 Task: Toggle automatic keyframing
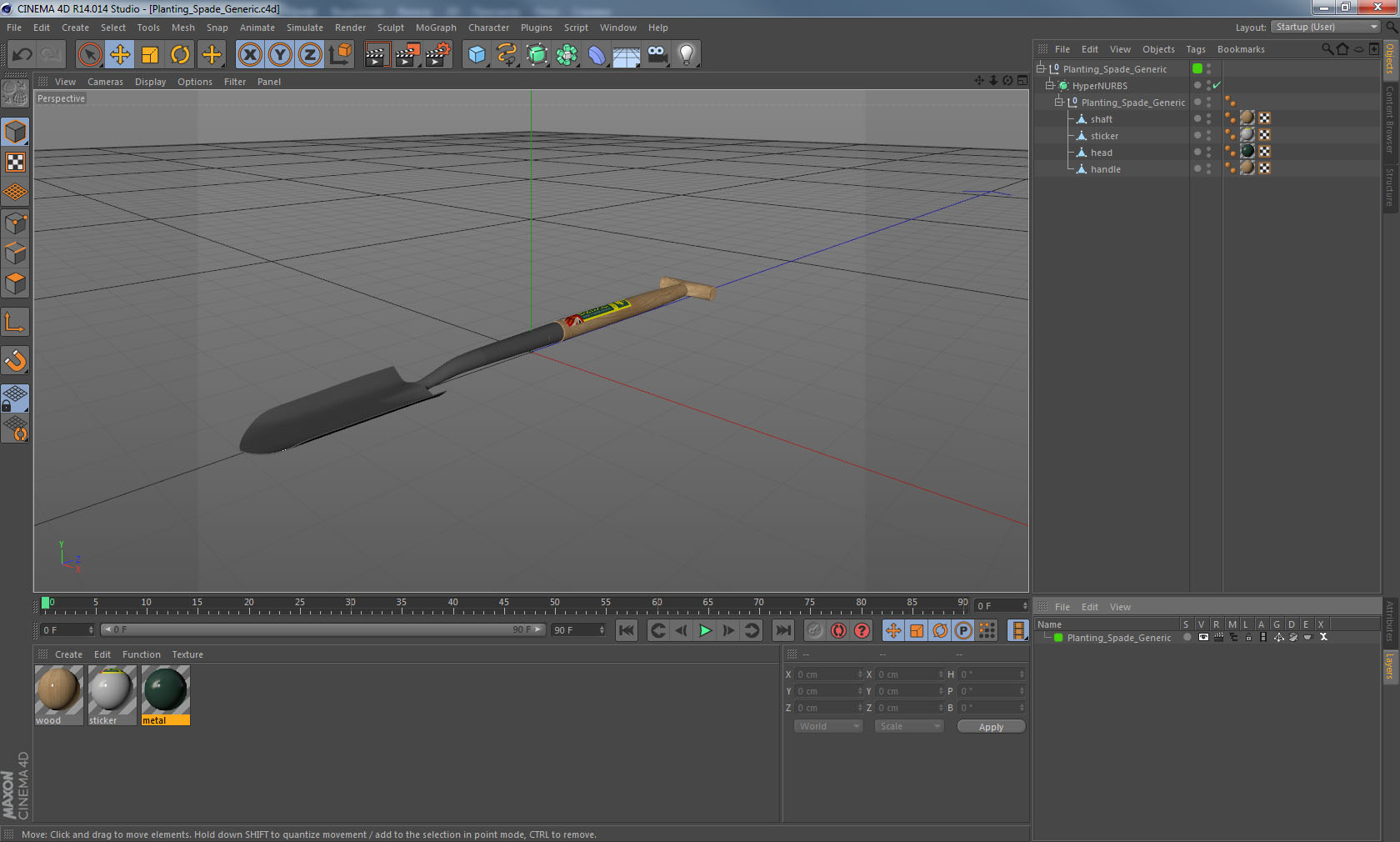pyautogui.click(x=838, y=630)
